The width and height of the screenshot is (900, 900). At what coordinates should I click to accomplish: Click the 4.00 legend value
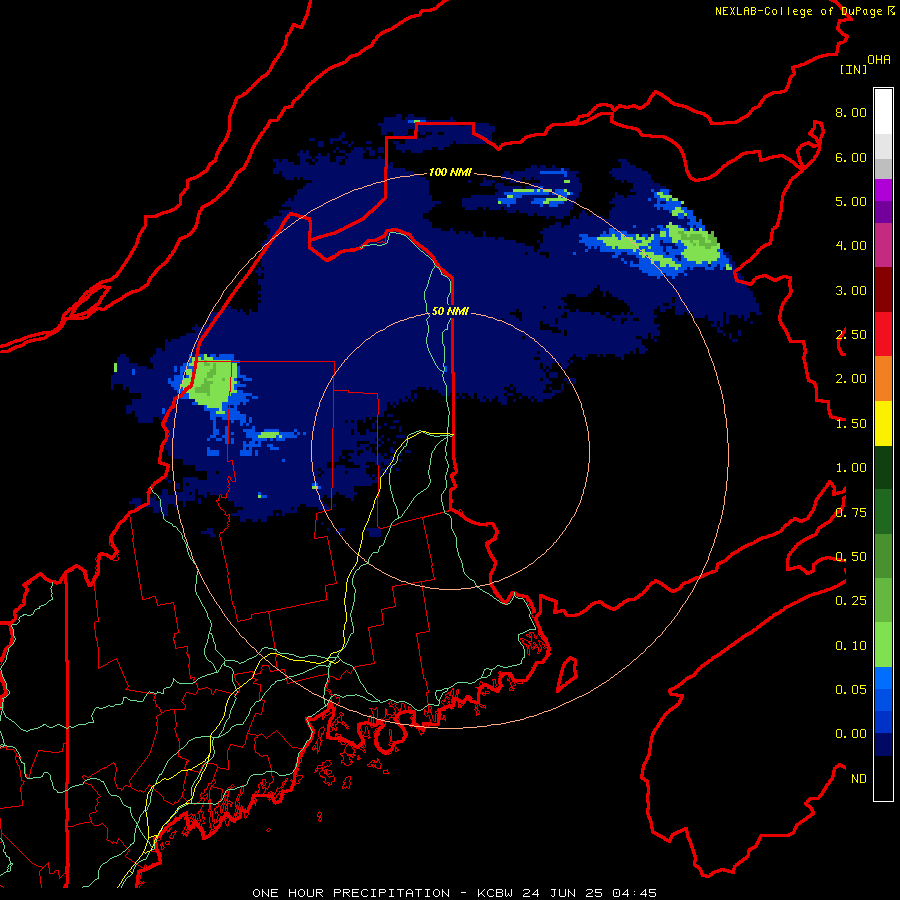coord(851,246)
